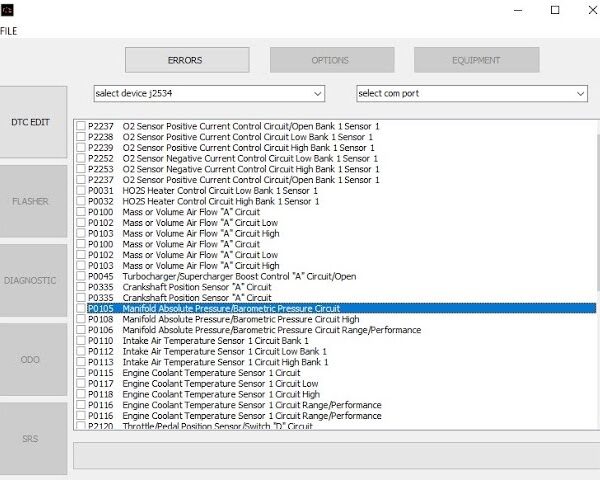Image resolution: width=600 pixels, height=480 pixels.
Task: Tick P0112 Intake Air Temperature Low checkbox
Action: click(x=81, y=351)
